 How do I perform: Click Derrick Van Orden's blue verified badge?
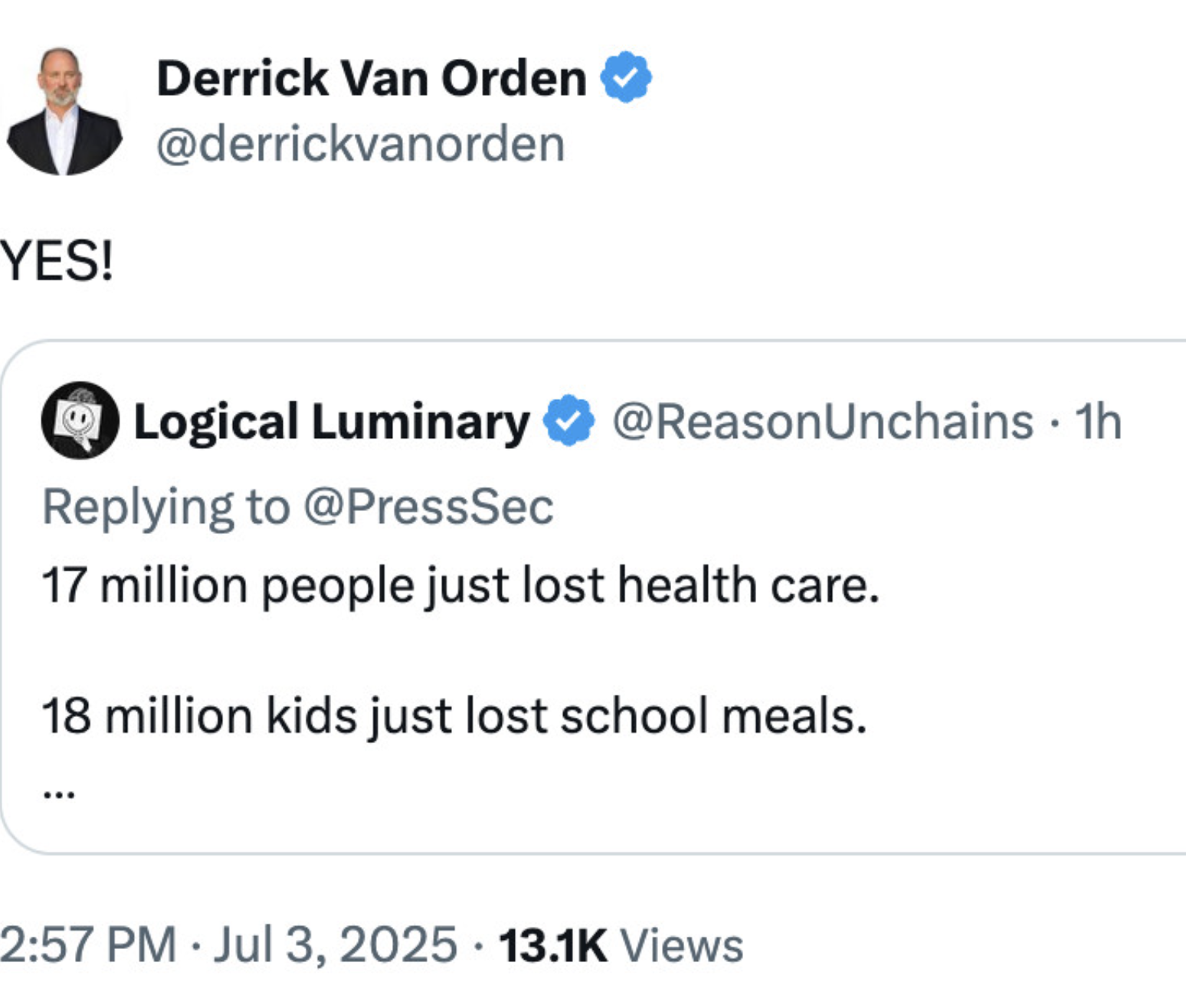pos(626,77)
